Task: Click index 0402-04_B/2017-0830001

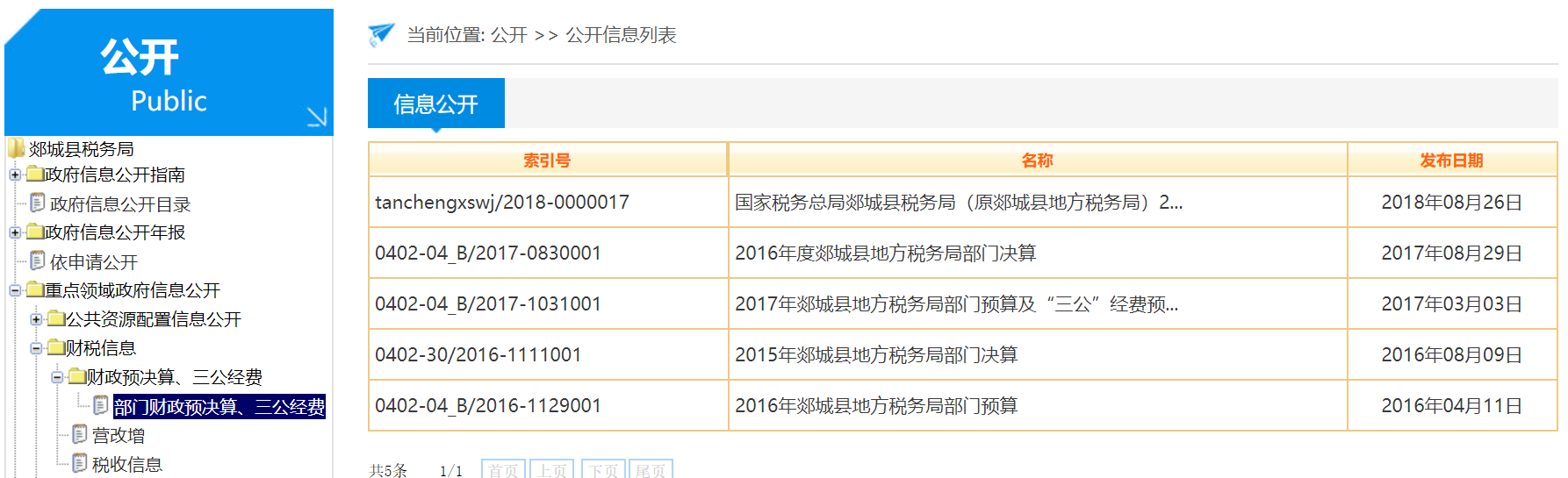Action: point(488,253)
